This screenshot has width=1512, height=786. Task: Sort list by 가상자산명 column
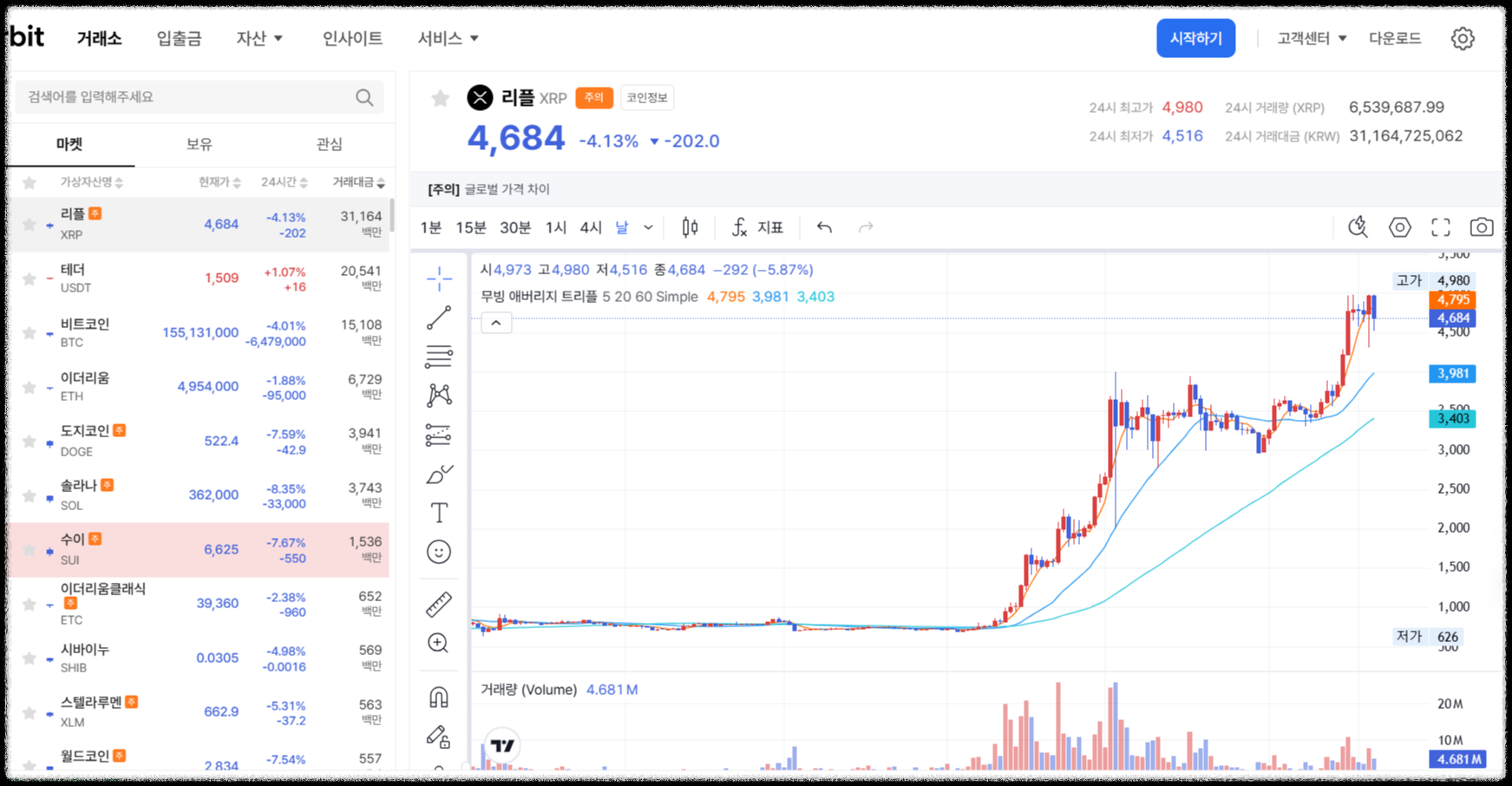coord(91,182)
